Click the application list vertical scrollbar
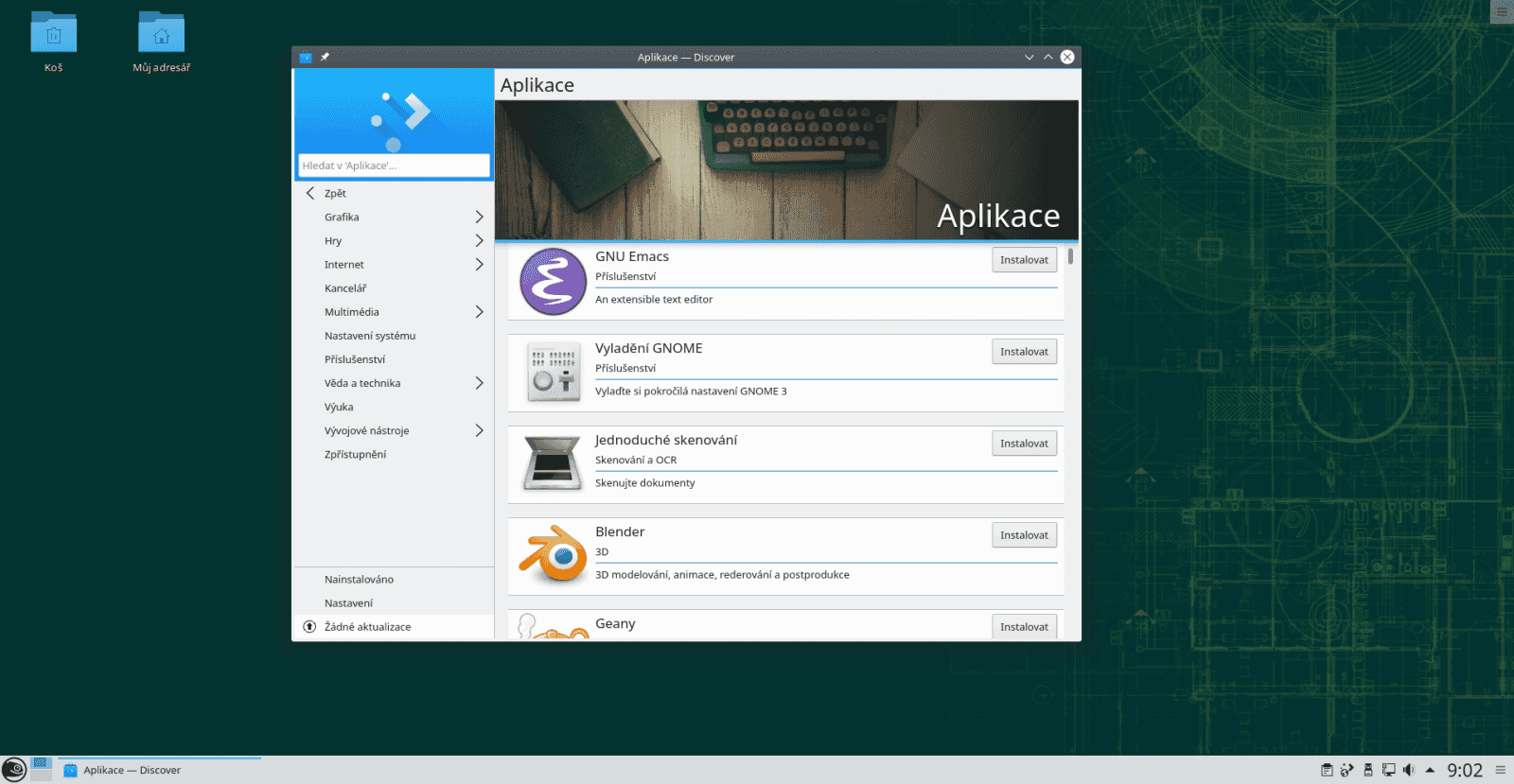The image size is (1514, 784). (1070, 256)
